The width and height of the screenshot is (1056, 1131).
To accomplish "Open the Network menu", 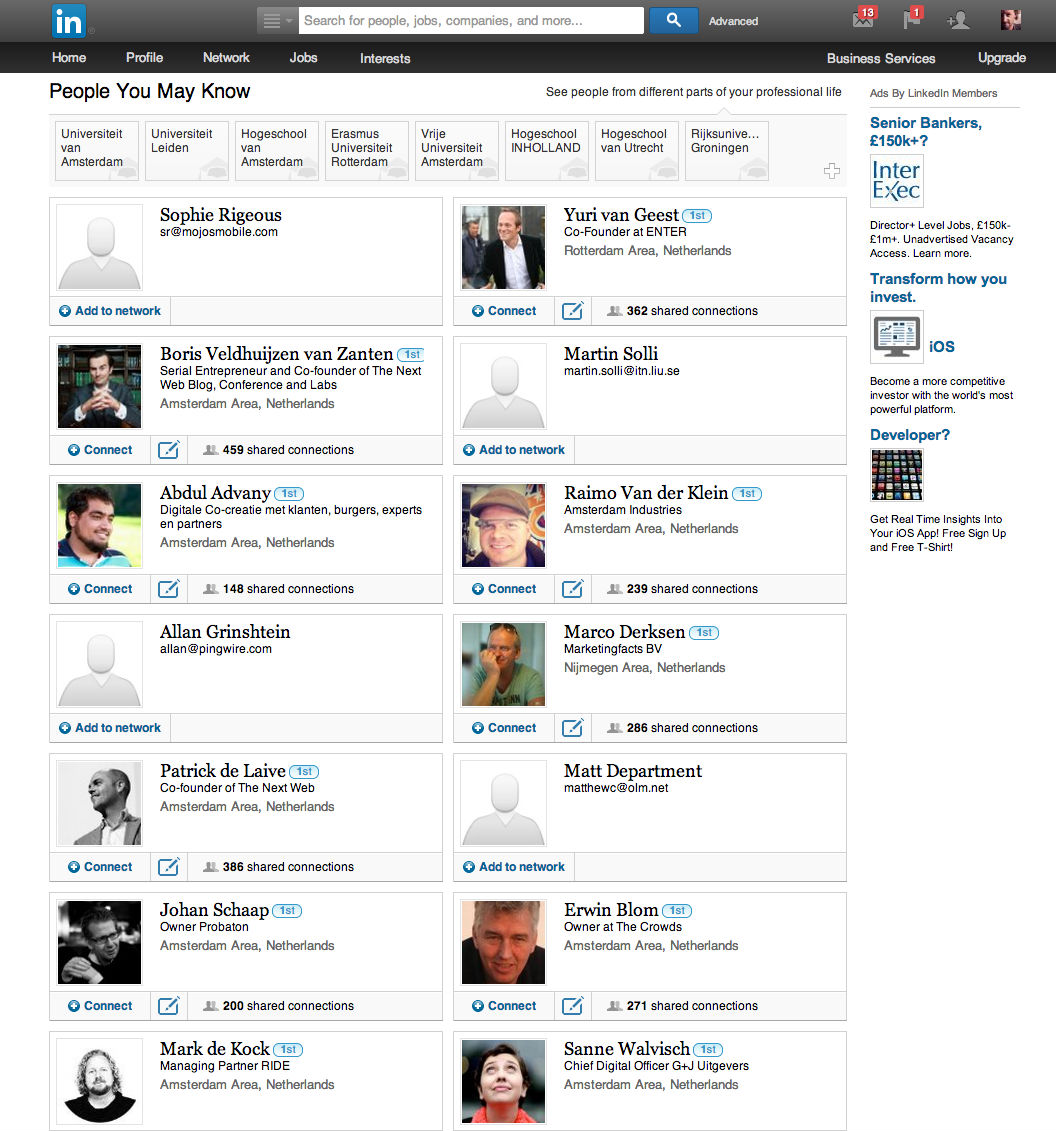I will click(226, 58).
